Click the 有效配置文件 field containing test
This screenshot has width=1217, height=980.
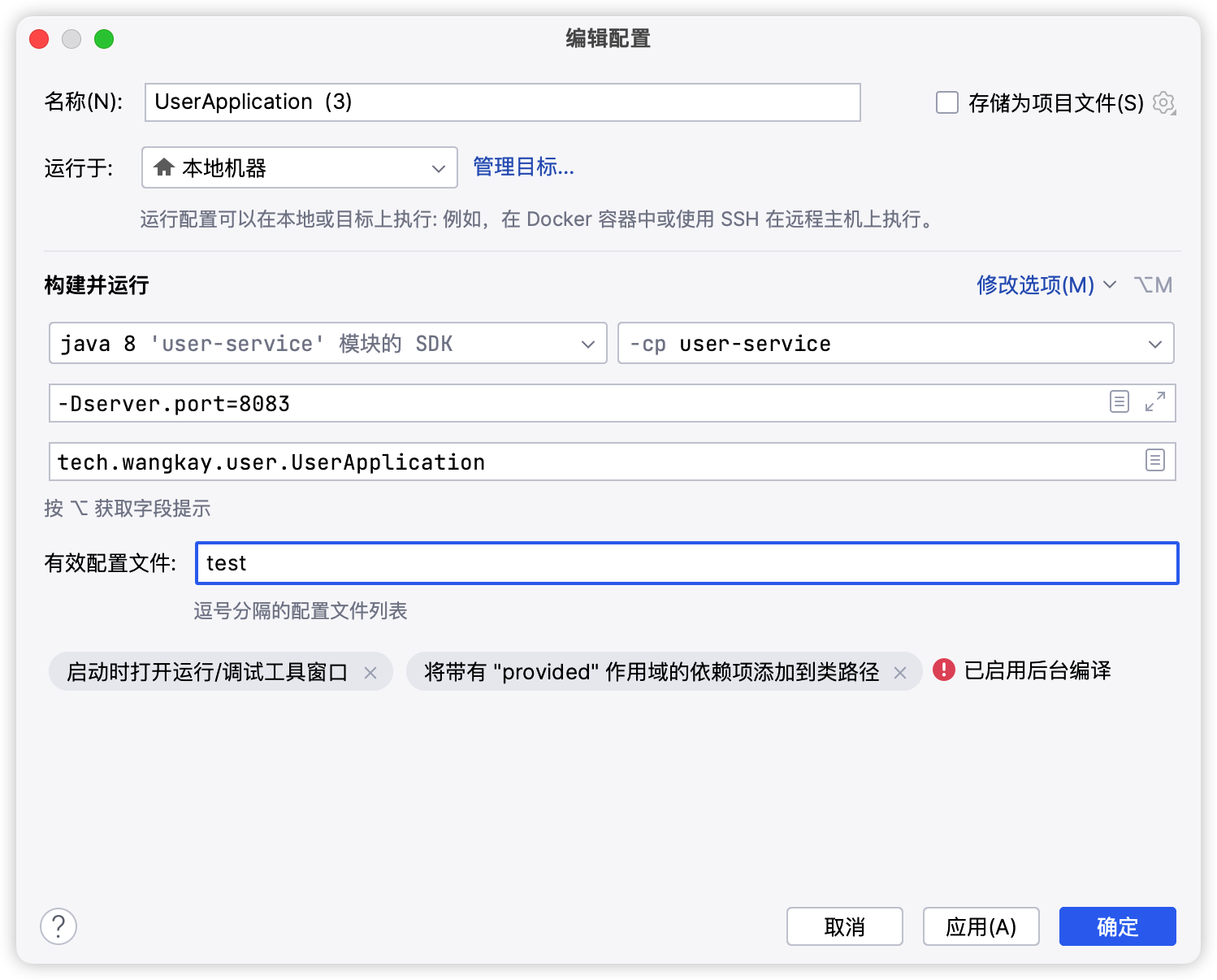pos(687,563)
